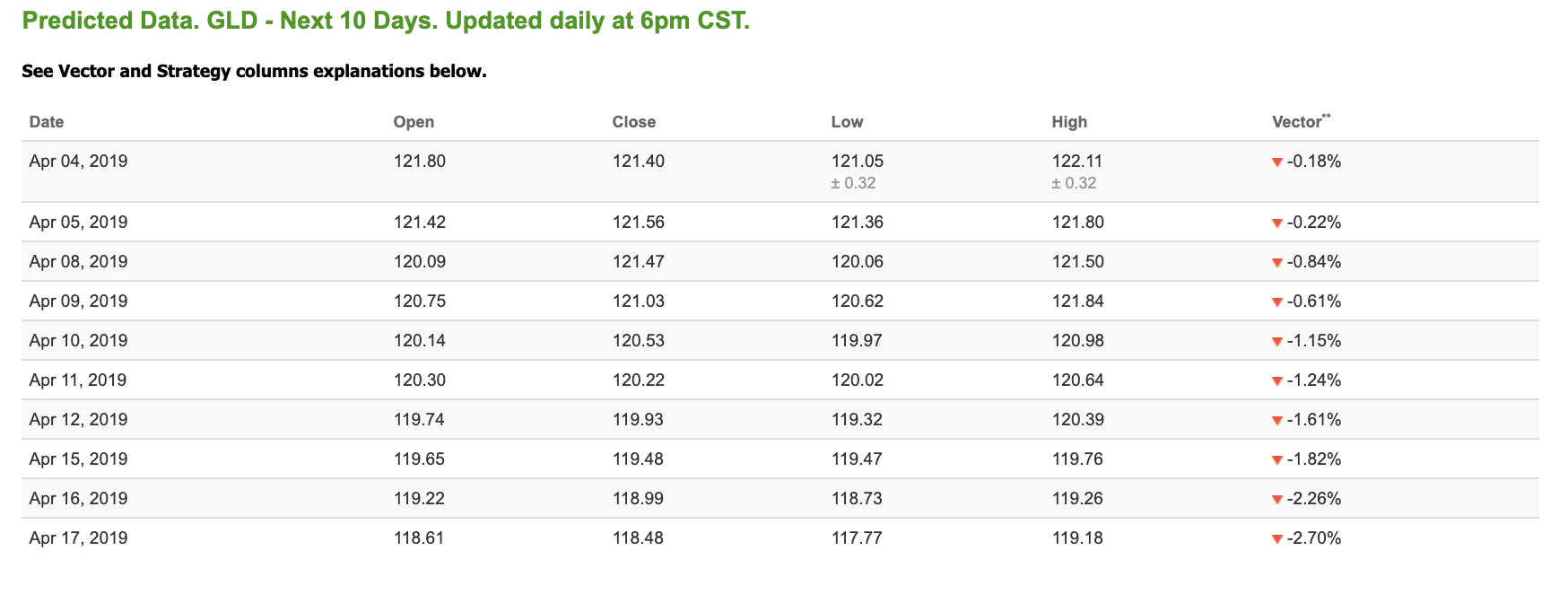This screenshot has width=1568, height=603.
Task: Click the High column header
Action: click(x=1069, y=122)
